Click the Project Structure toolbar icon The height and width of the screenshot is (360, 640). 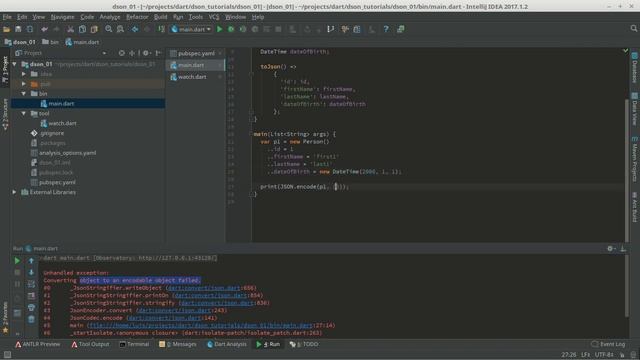pos(357,29)
